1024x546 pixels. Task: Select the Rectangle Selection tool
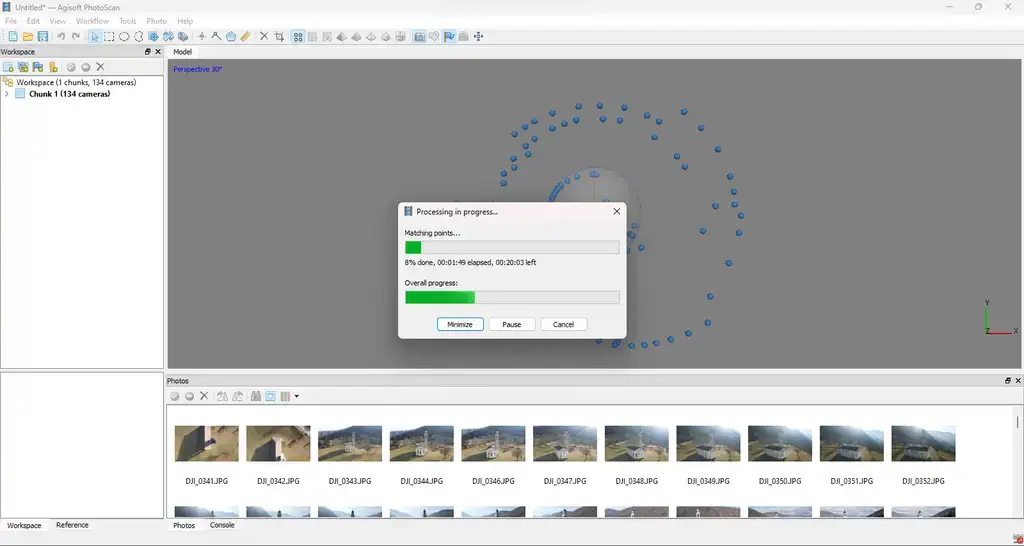pyautogui.click(x=110, y=37)
